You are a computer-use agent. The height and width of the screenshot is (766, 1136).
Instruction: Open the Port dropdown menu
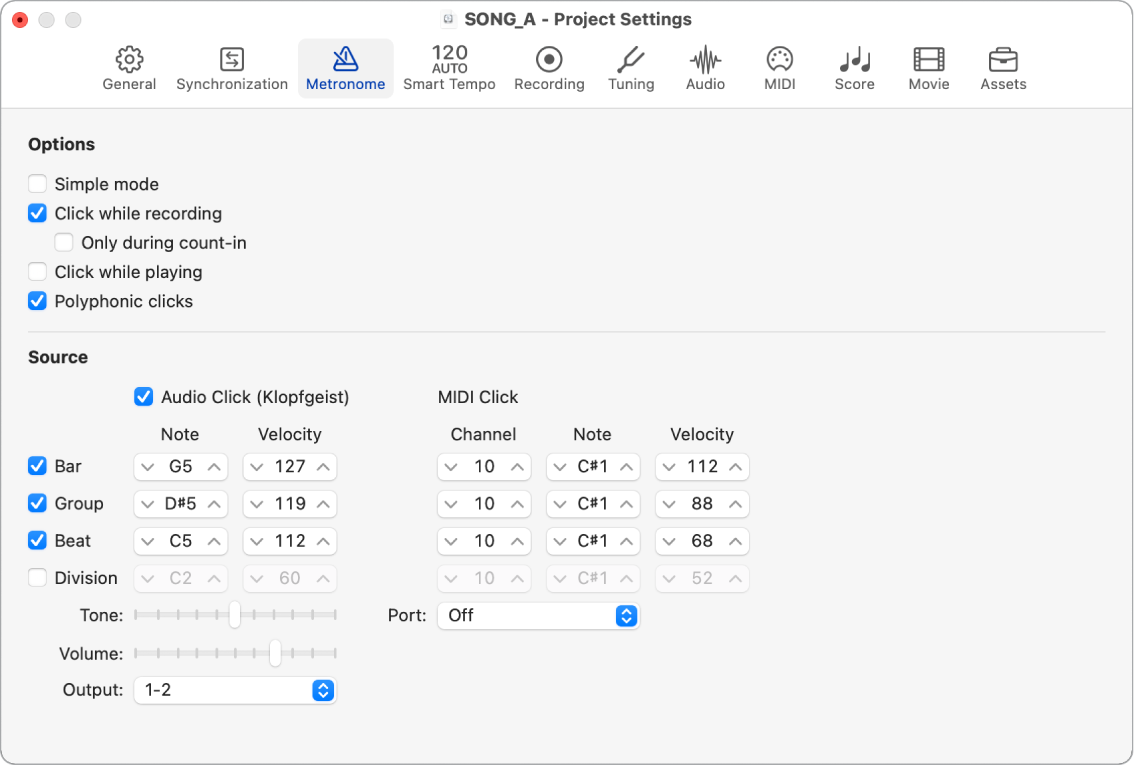click(x=538, y=615)
